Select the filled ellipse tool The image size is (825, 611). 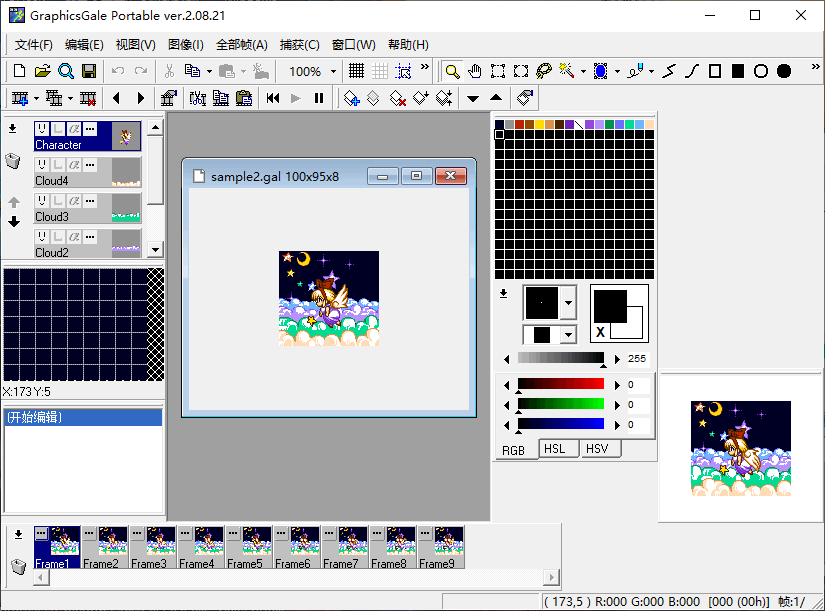(784, 71)
